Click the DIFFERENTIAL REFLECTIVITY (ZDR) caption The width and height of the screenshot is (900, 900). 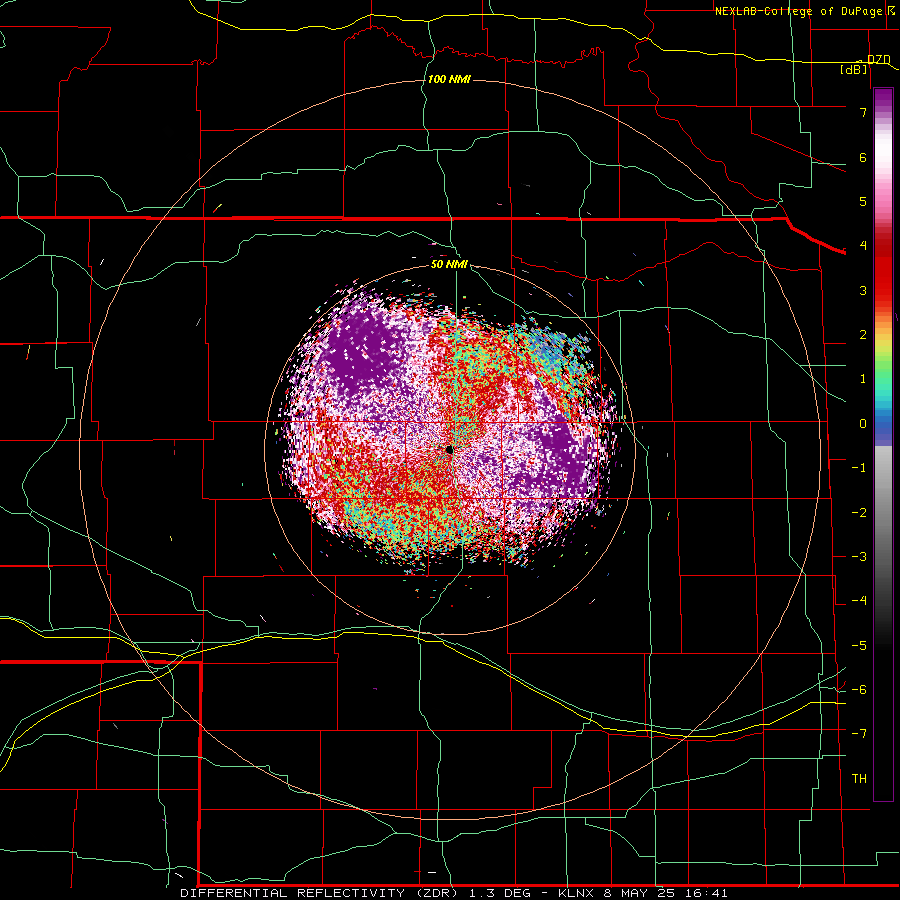pos(319,893)
